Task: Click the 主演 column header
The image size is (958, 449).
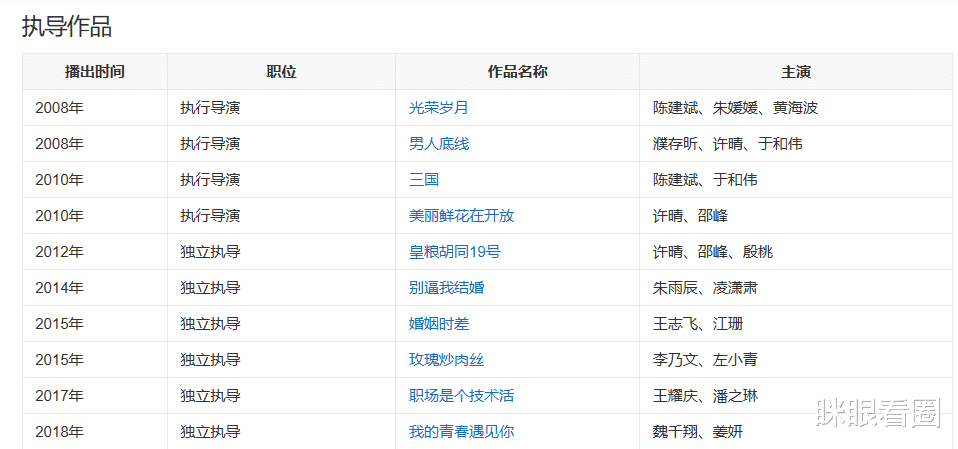Action: 796,72
